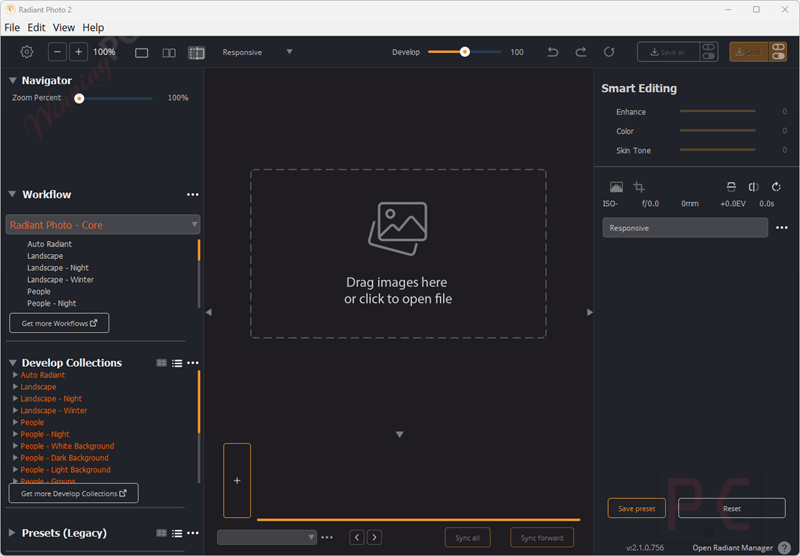
Task: Redo the last edit
Action: click(x=581, y=52)
